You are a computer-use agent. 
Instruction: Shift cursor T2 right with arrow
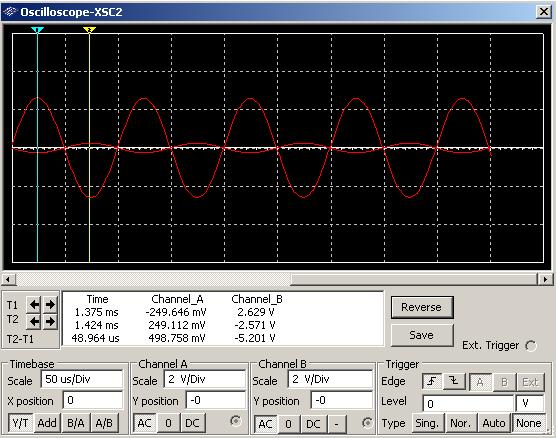tap(50, 322)
